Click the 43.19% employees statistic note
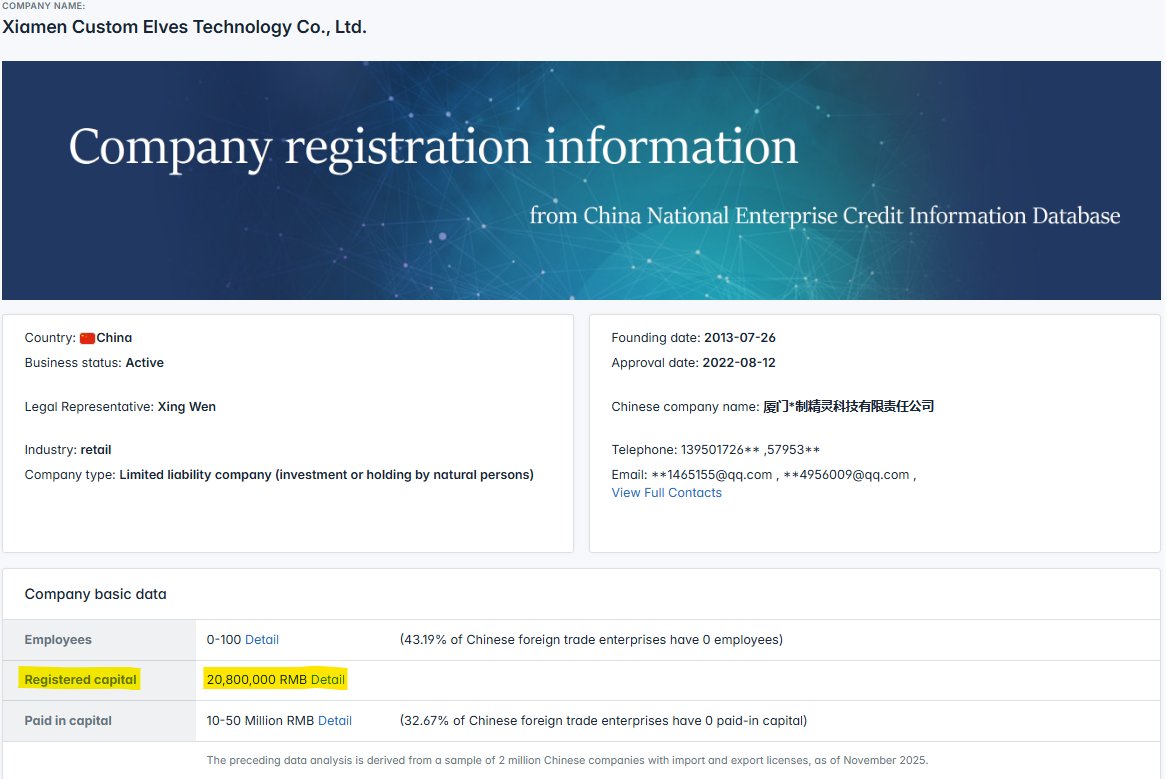The image size is (1167, 779). pos(591,640)
